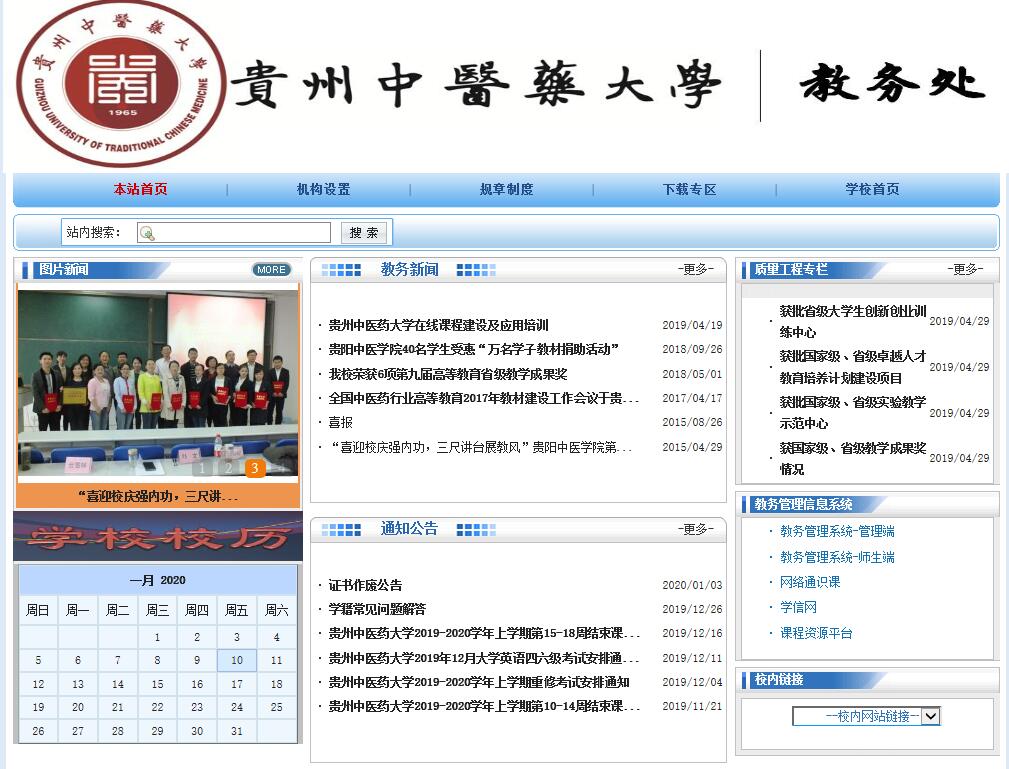Open 全国中医药行业高等教育2017年教材建设 news
This screenshot has width=1009, height=769.
click(x=484, y=398)
